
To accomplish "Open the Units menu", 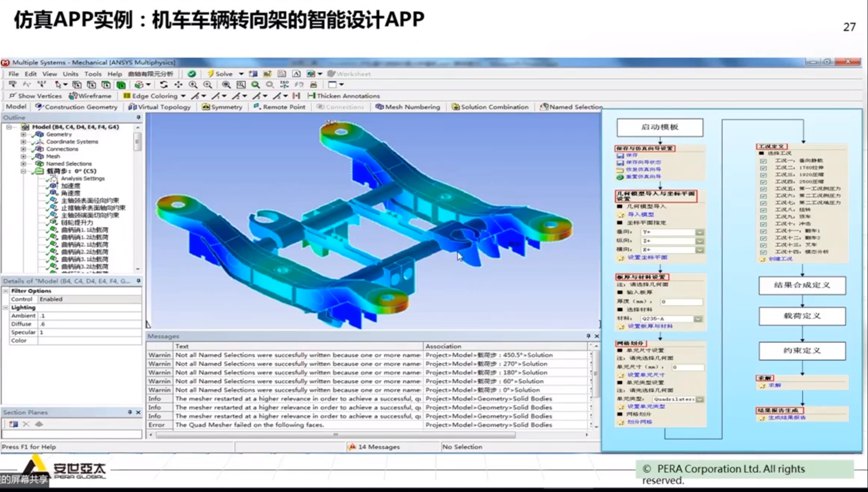I will pyautogui.click(x=71, y=74).
